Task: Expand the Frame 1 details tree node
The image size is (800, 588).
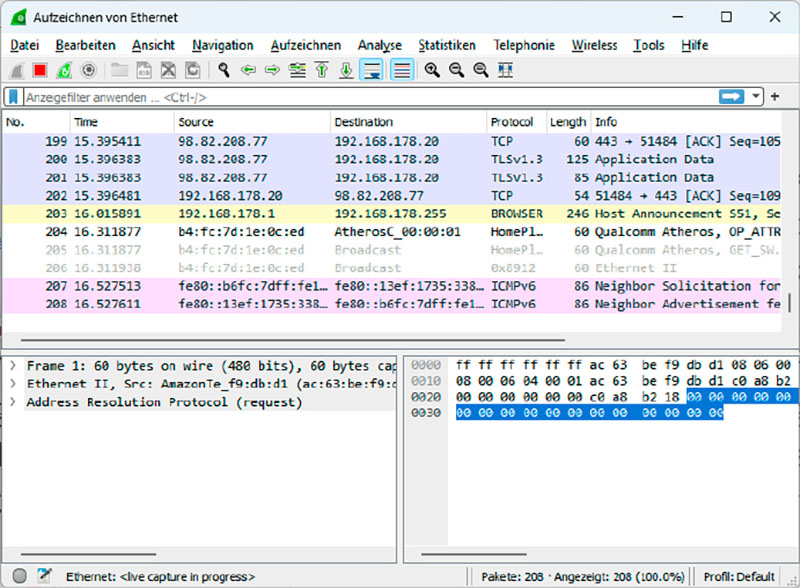Action: (x=13, y=366)
